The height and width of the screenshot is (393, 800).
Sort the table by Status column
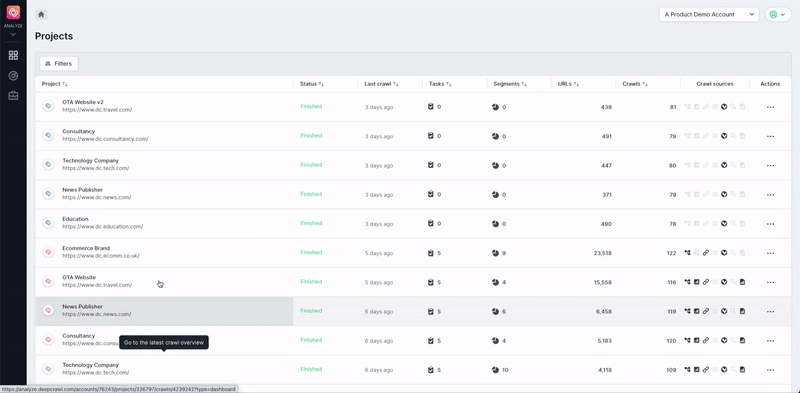pos(312,84)
